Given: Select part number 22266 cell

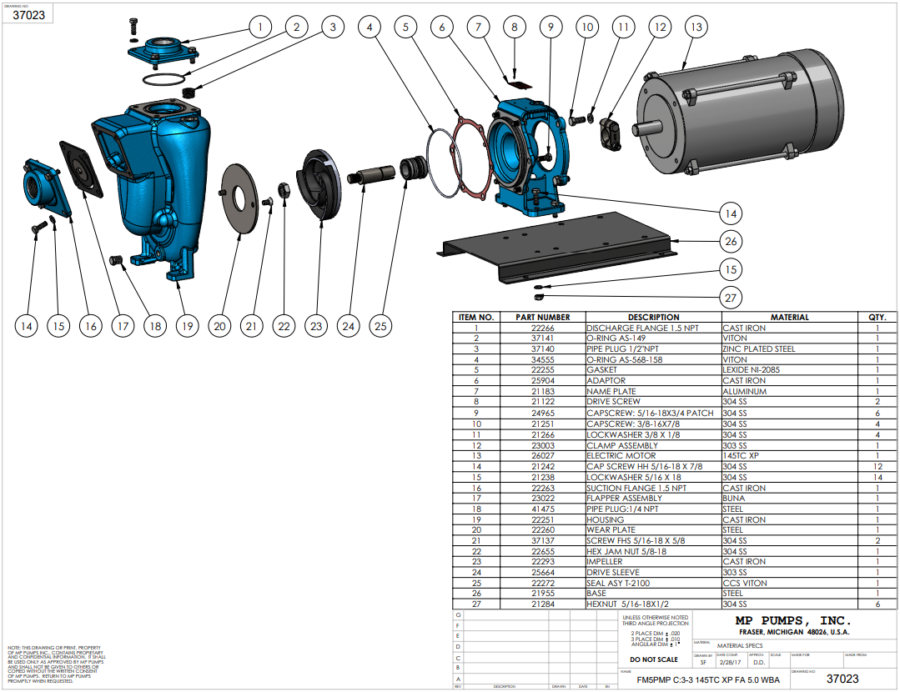Looking at the screenshot, I should click(542, 328).
